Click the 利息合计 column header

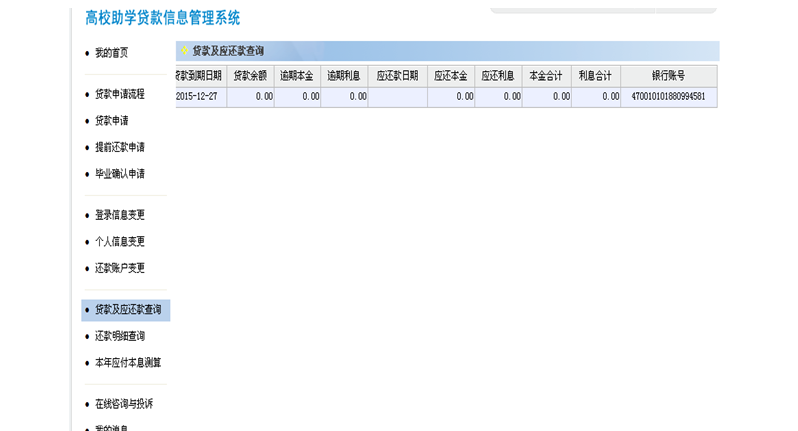pos(595,76)
